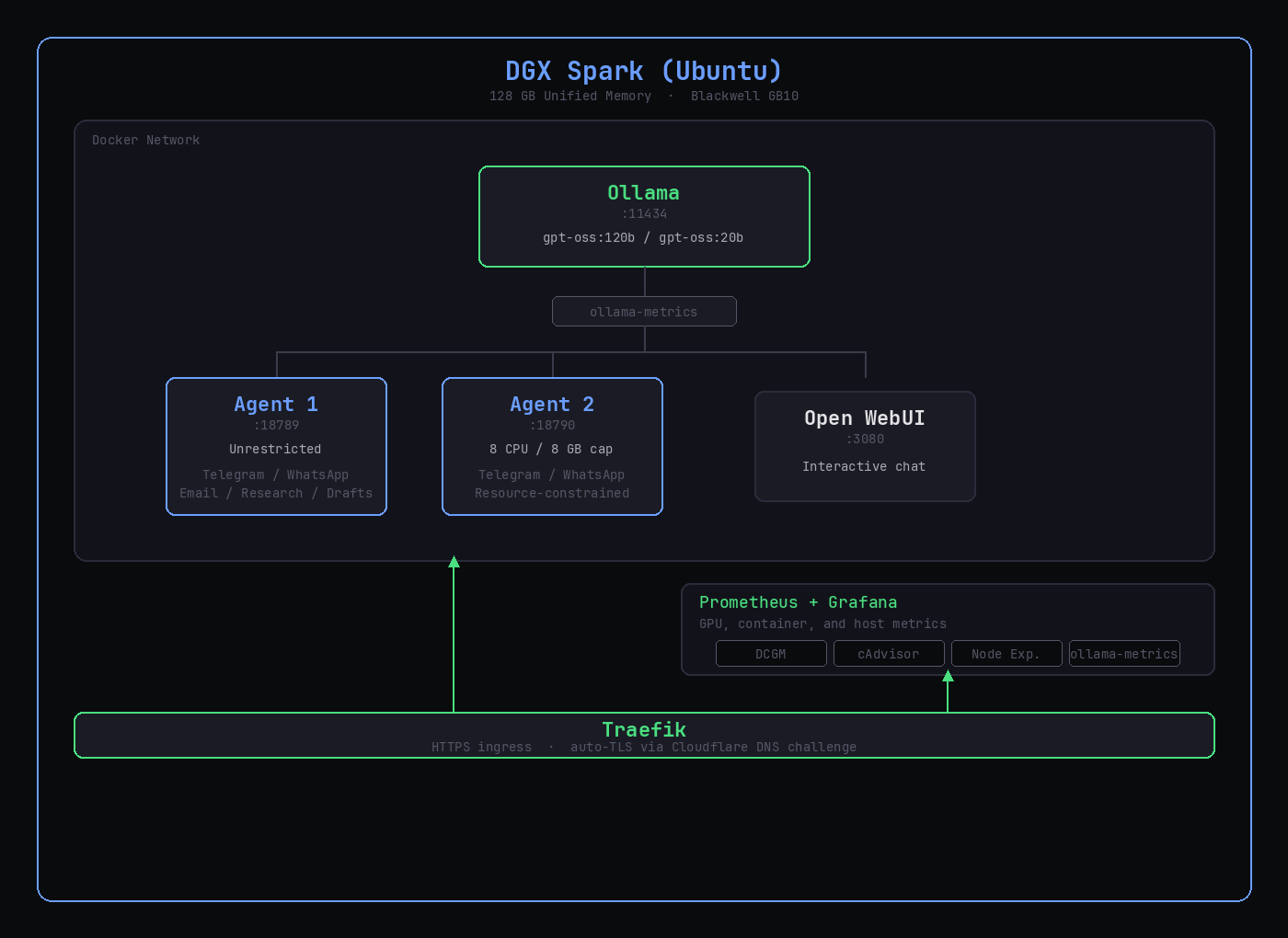Screen dimensions: 1288x938
Task: Click the DCGM metrics chip
Action: pyautogui.click(x=771, y=653)
